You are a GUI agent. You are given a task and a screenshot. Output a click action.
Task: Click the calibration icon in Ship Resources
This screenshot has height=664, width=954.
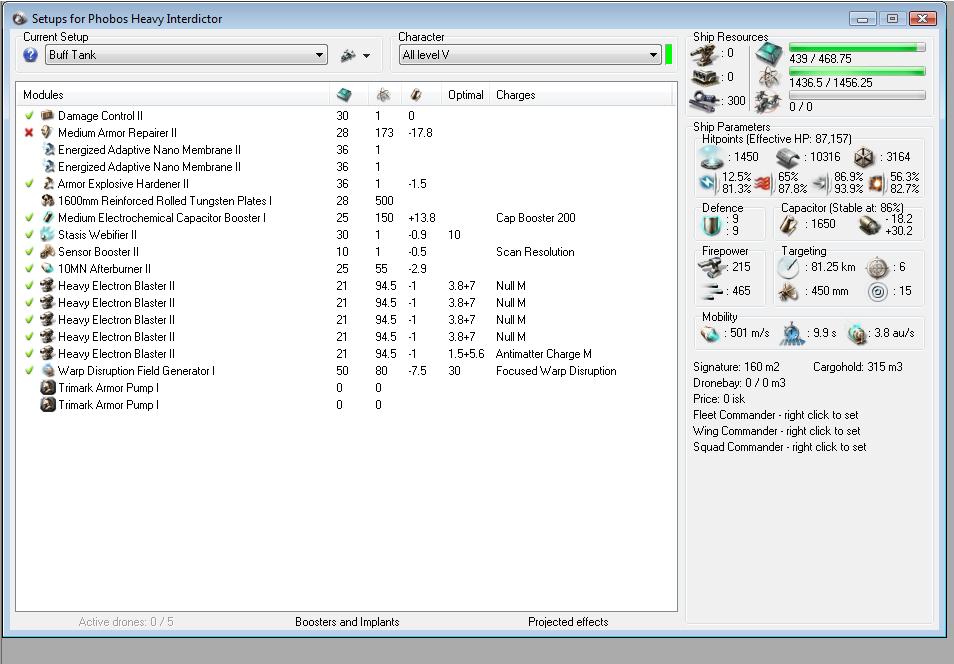[x=706, y=100]
